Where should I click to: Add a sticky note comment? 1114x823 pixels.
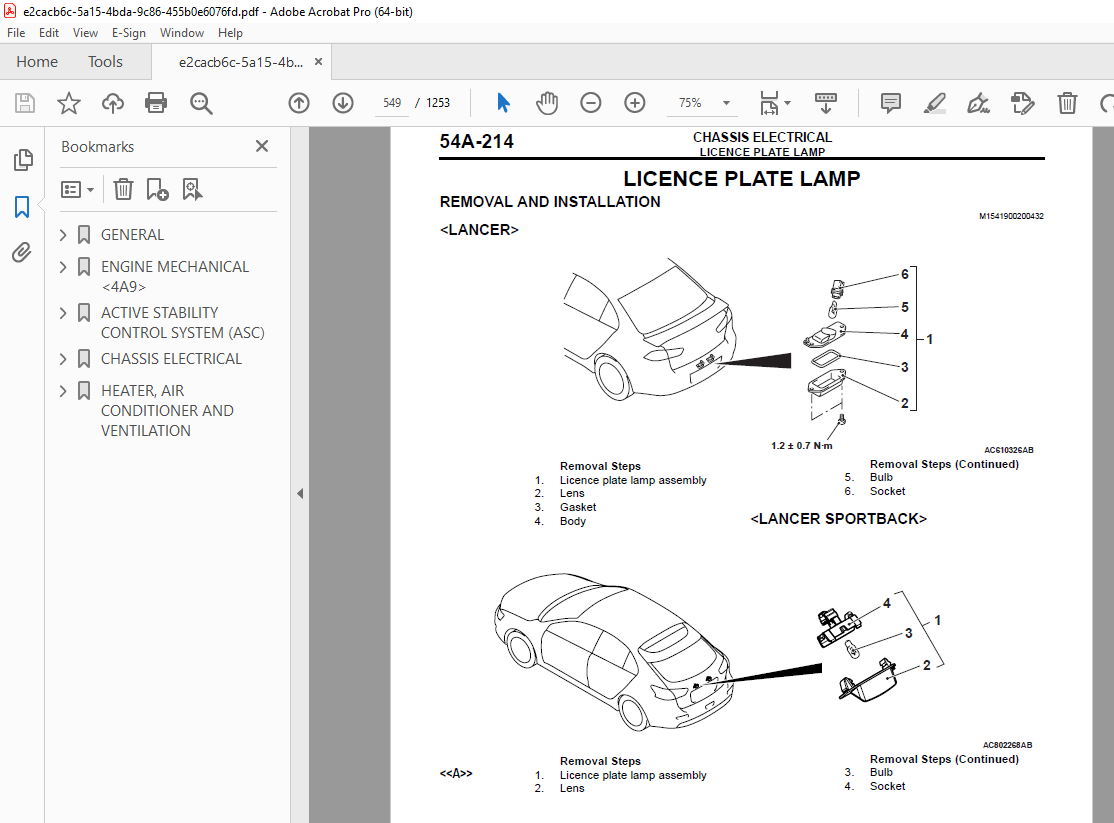tap(890, 103)
